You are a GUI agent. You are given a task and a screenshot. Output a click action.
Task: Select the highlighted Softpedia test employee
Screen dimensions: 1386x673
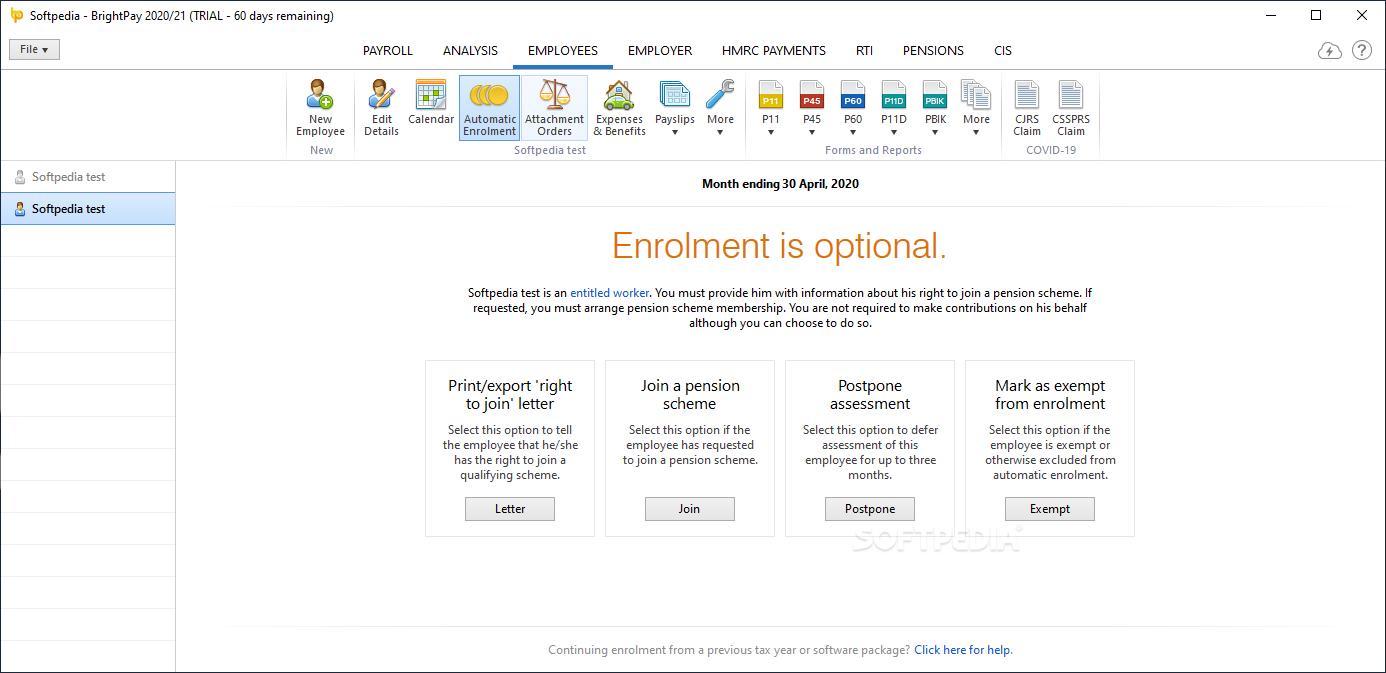coord(88,209)
